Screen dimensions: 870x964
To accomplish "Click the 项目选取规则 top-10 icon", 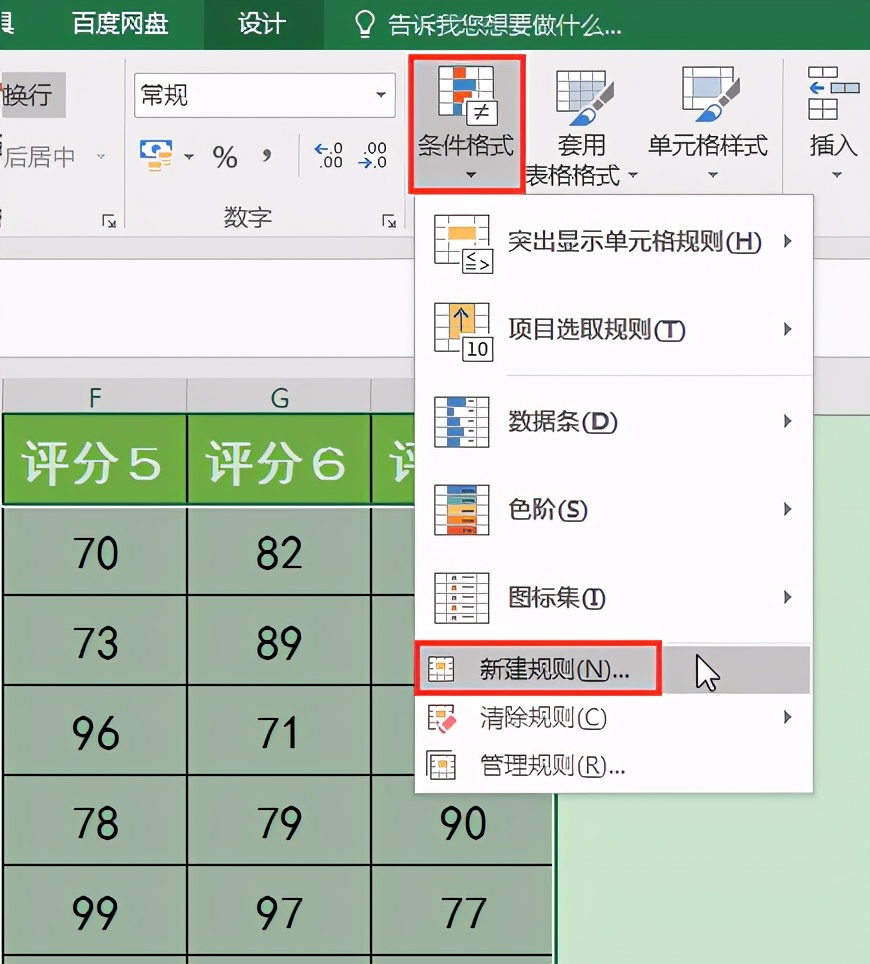I will pyautogui.click(x=463, y=331).
